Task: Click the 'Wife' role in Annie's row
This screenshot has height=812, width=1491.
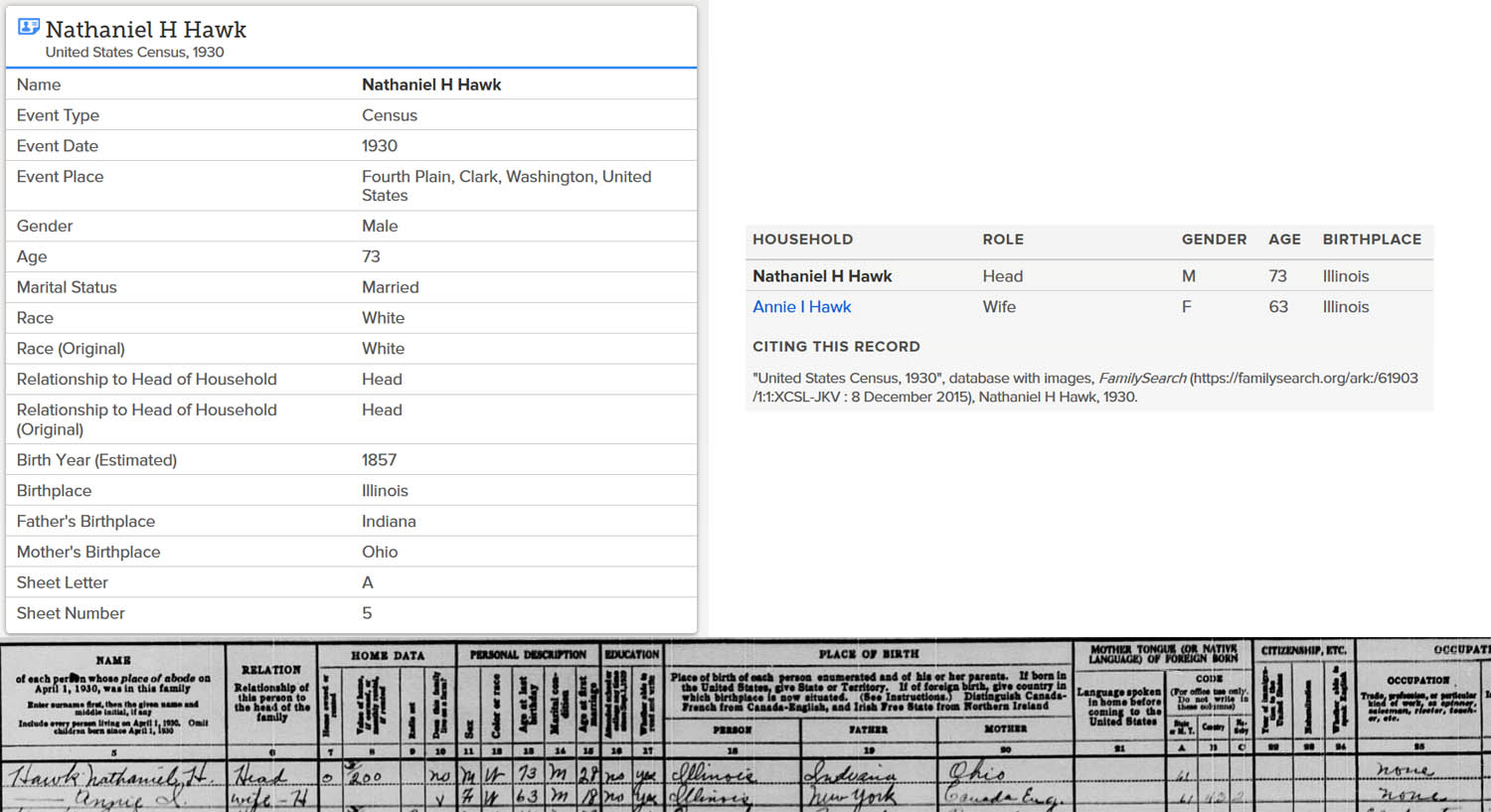Action: pos(999,307)
